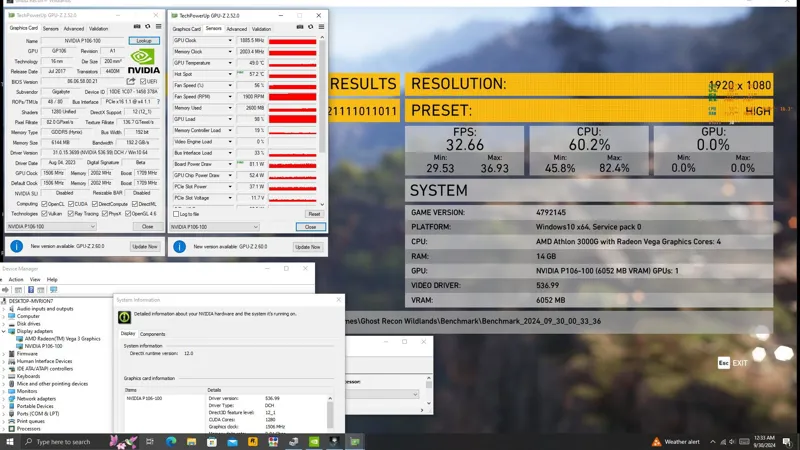Open NVIDIA Control Panel taskbar icon
Viewport: 800px width, 450px height.
point(314,442)
